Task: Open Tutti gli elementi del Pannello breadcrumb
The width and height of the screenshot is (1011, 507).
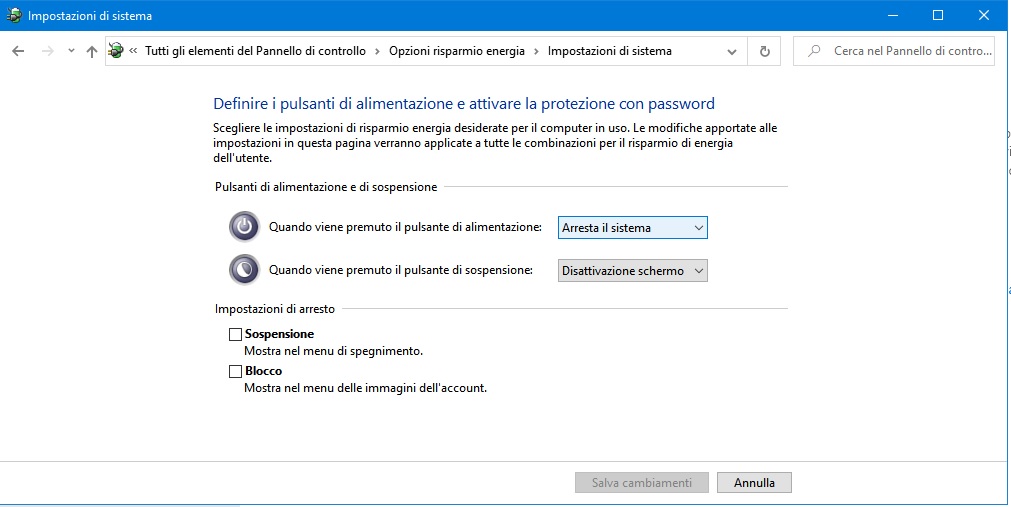Action: (255, 51)
